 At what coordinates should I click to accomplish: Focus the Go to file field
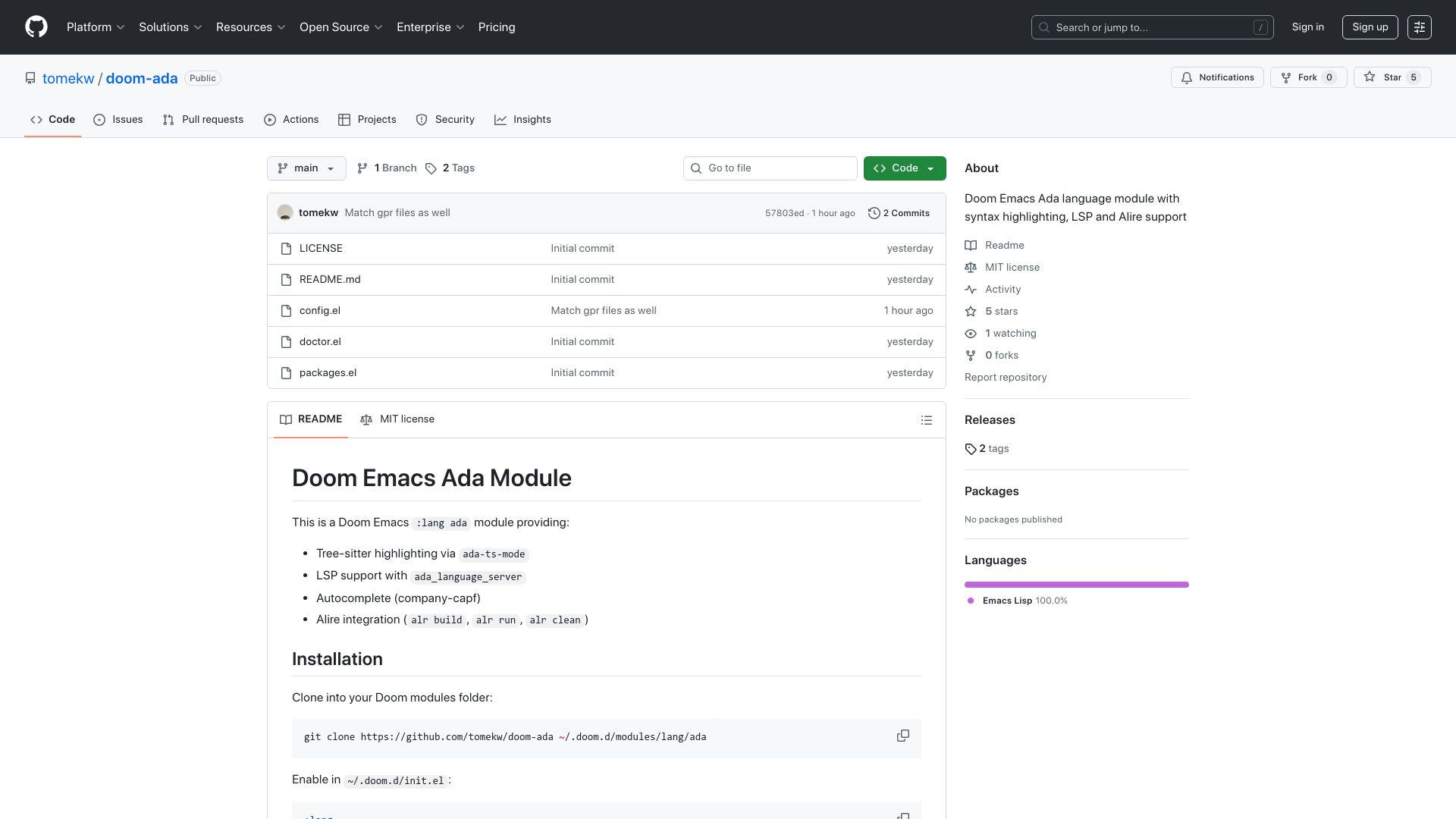[770, 168]
